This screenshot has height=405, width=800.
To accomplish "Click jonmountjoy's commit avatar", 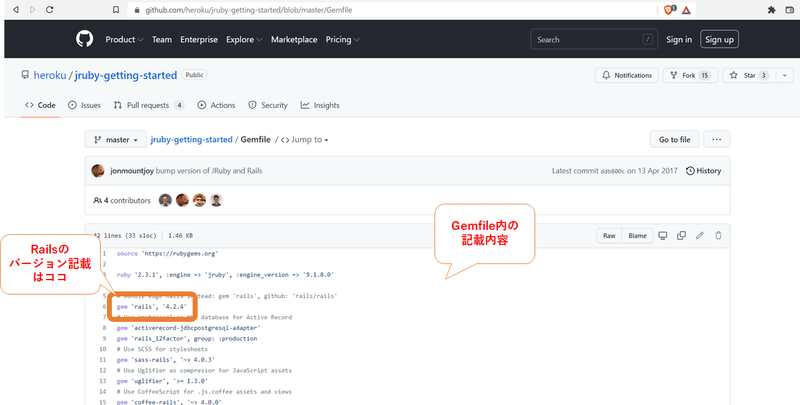I will 98,171.
